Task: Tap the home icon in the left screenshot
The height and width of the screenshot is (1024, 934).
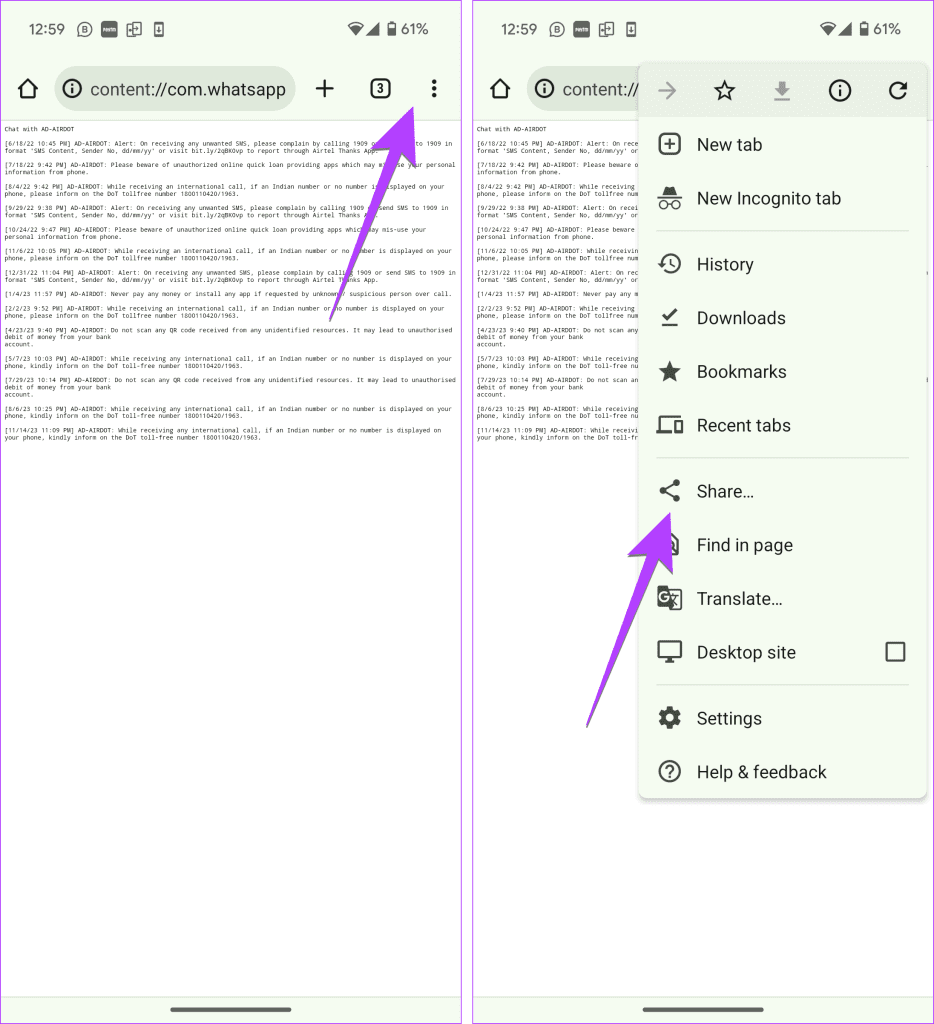Action: [x=28, y=89]
